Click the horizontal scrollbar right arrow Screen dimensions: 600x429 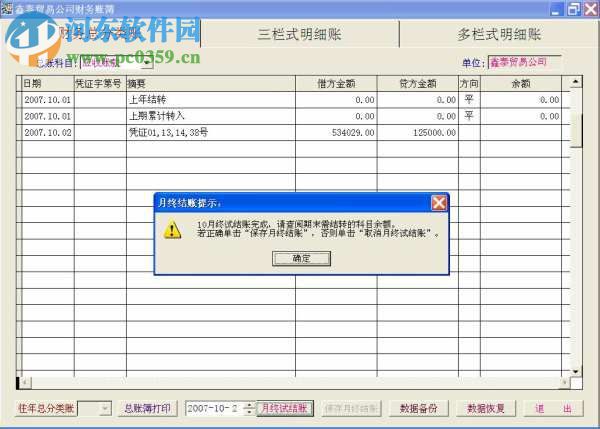click(x=564, y=382)
